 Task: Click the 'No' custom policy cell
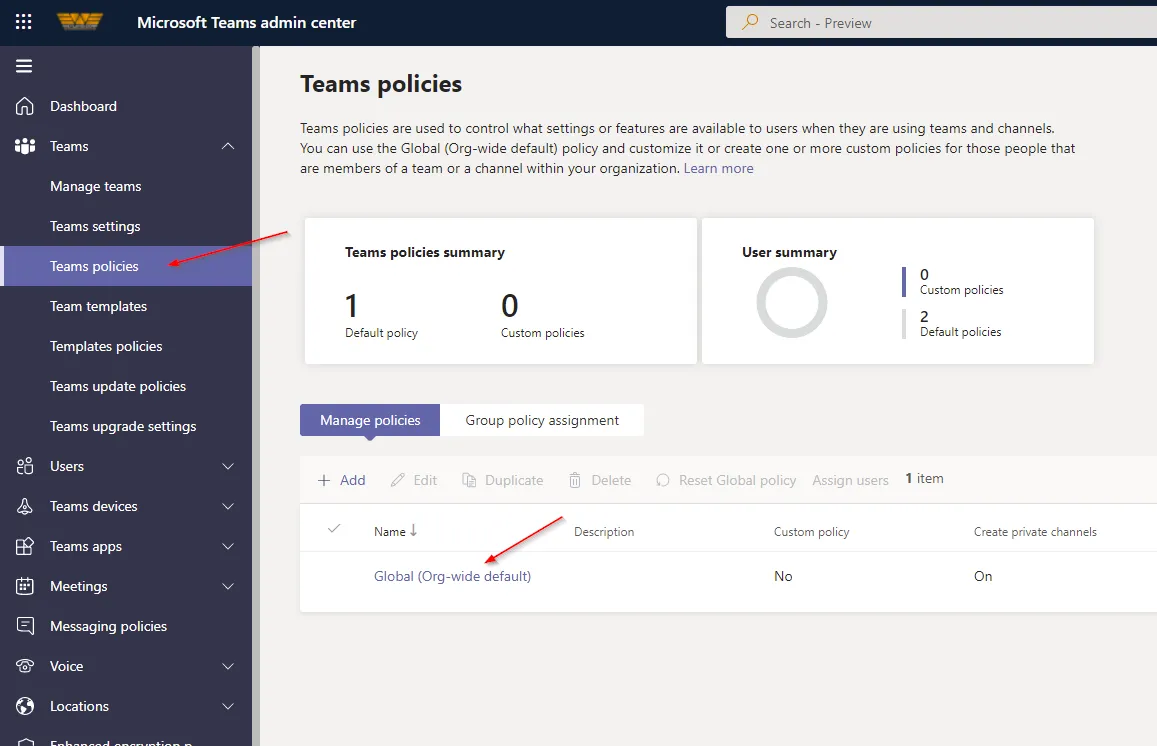tap(783, 576)
